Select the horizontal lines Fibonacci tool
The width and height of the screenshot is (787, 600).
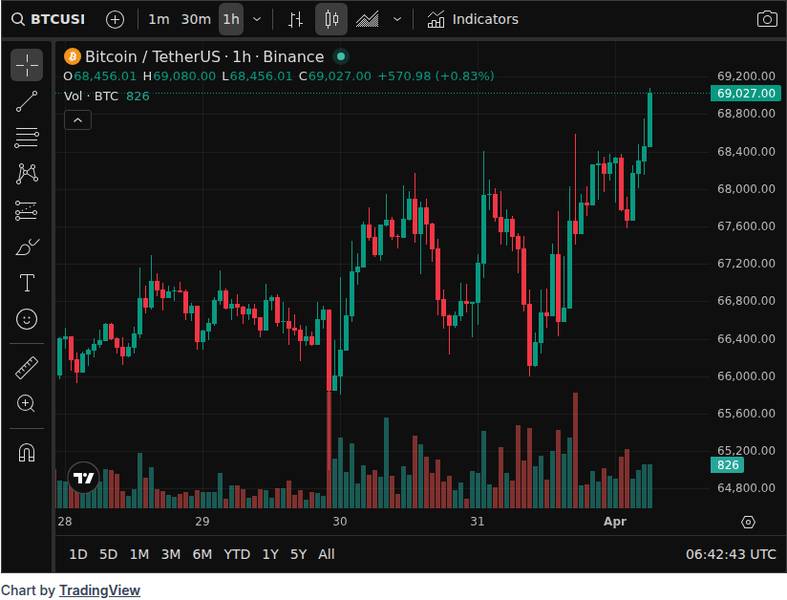coord(27,138)
